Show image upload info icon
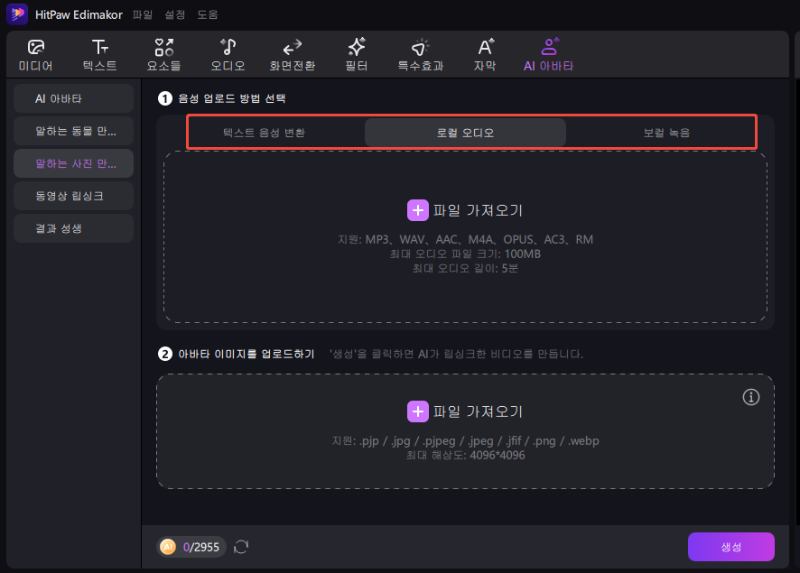 click(751, 397)
